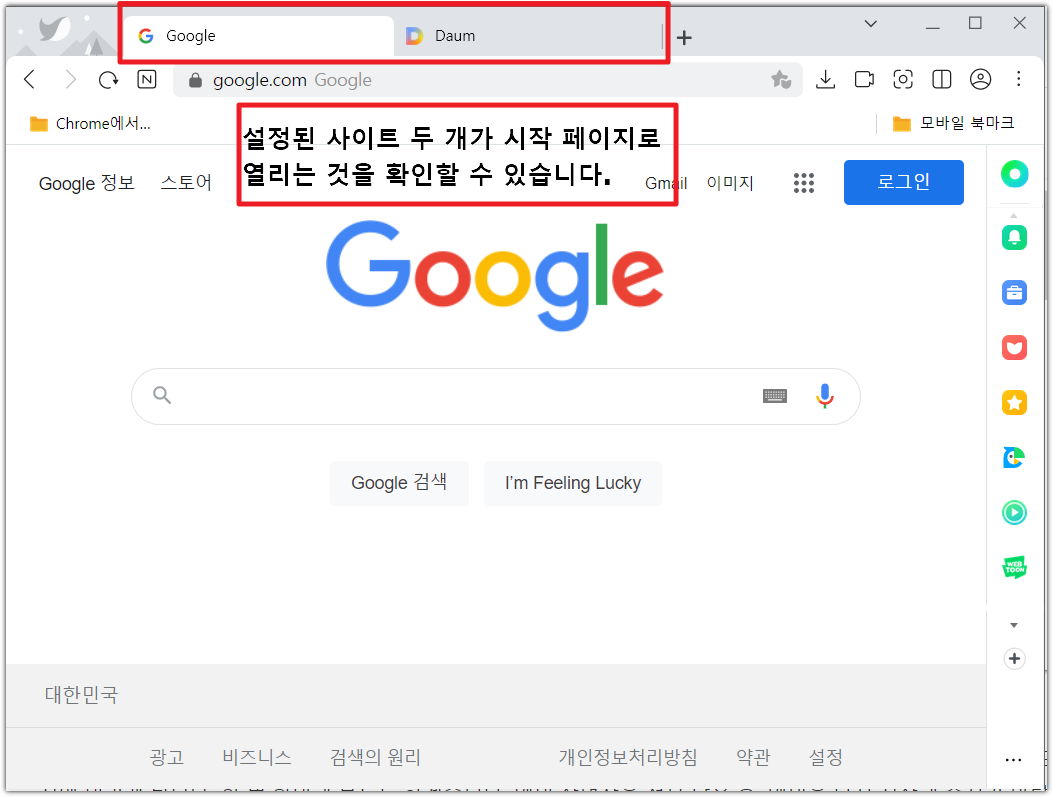Click the Google 검색 button
This screenshot has width=1053, height=797.
[399, 483]
